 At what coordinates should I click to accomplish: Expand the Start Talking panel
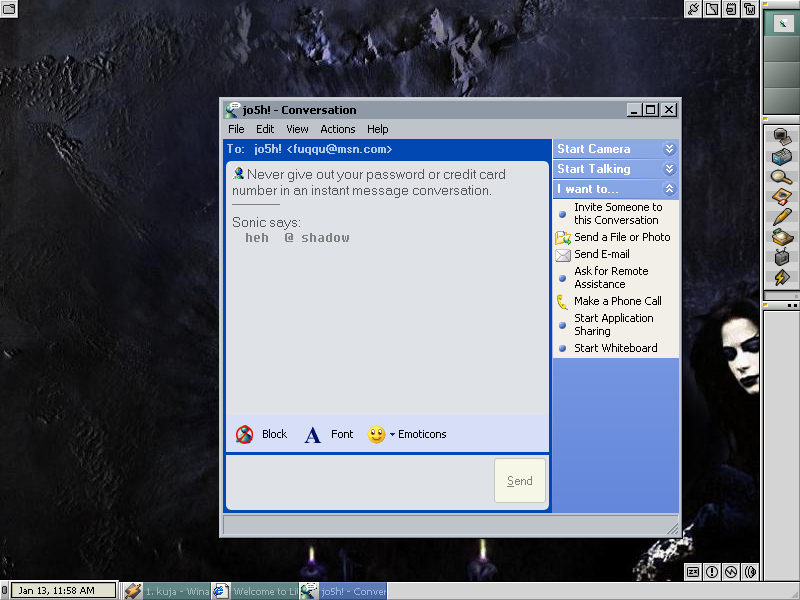[669, 169]
